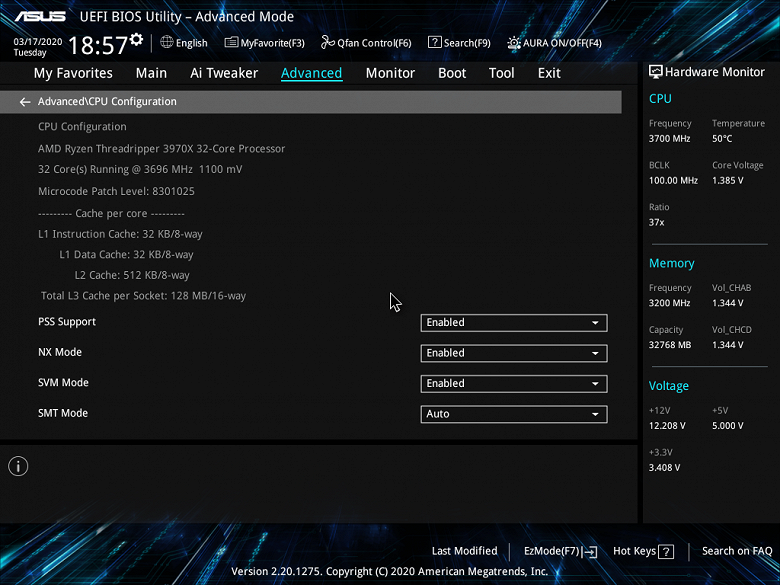Switch to EzMode(F7)
Image resolution: width=780 pixels, height=585 pixels.
(x=561, y=551)
